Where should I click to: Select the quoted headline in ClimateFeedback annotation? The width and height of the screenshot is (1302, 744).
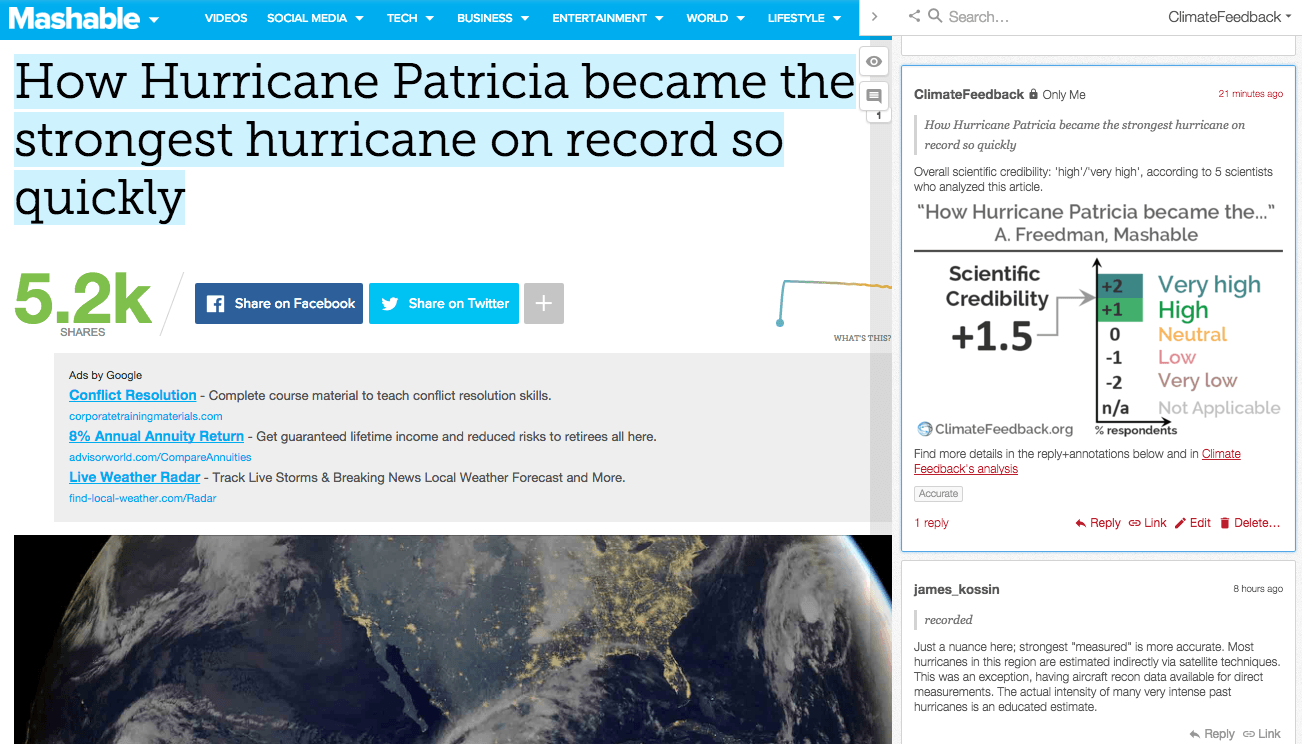point(1084,135)
